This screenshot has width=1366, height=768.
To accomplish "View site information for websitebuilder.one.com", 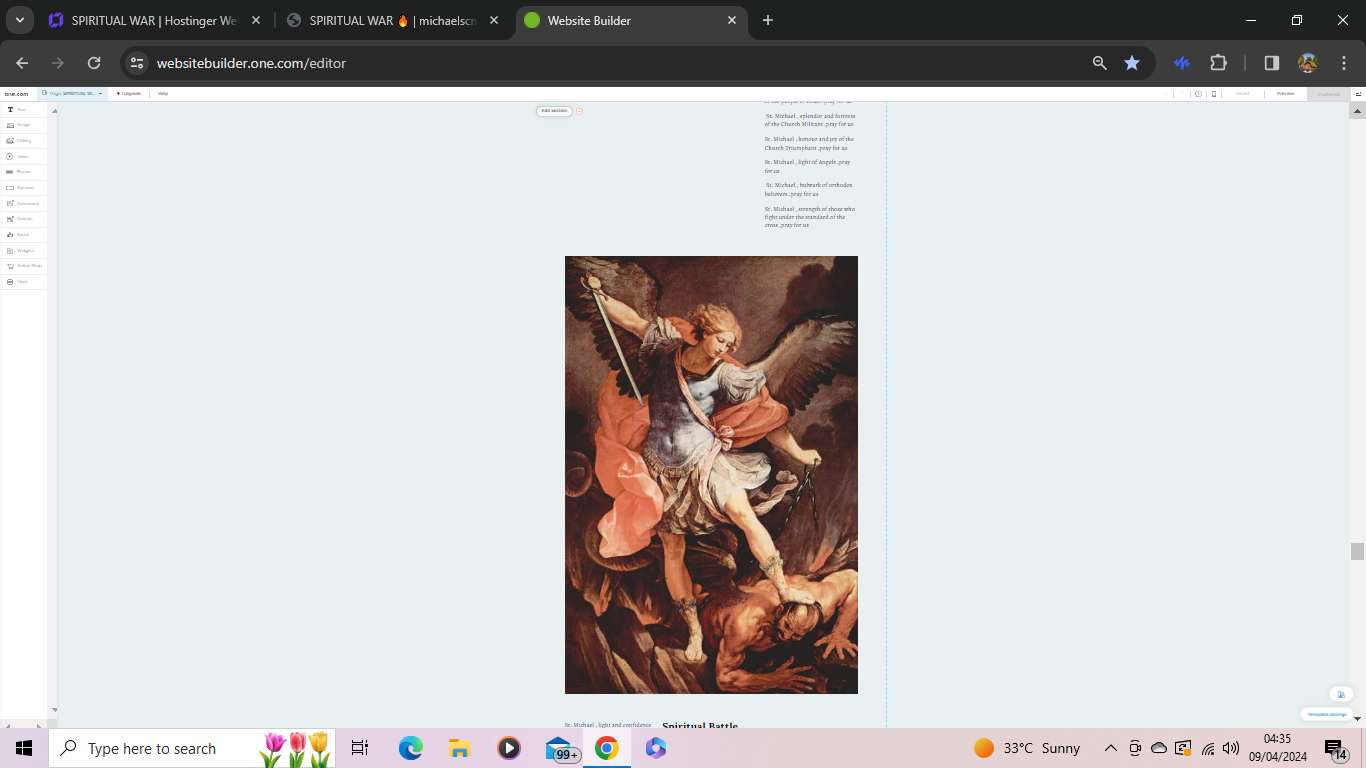I will (x=137, y=63).
